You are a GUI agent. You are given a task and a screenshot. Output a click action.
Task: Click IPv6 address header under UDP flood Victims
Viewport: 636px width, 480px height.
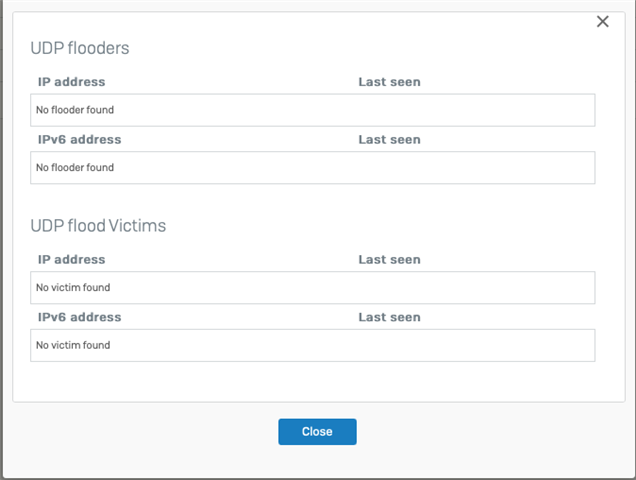coord(80,317)
